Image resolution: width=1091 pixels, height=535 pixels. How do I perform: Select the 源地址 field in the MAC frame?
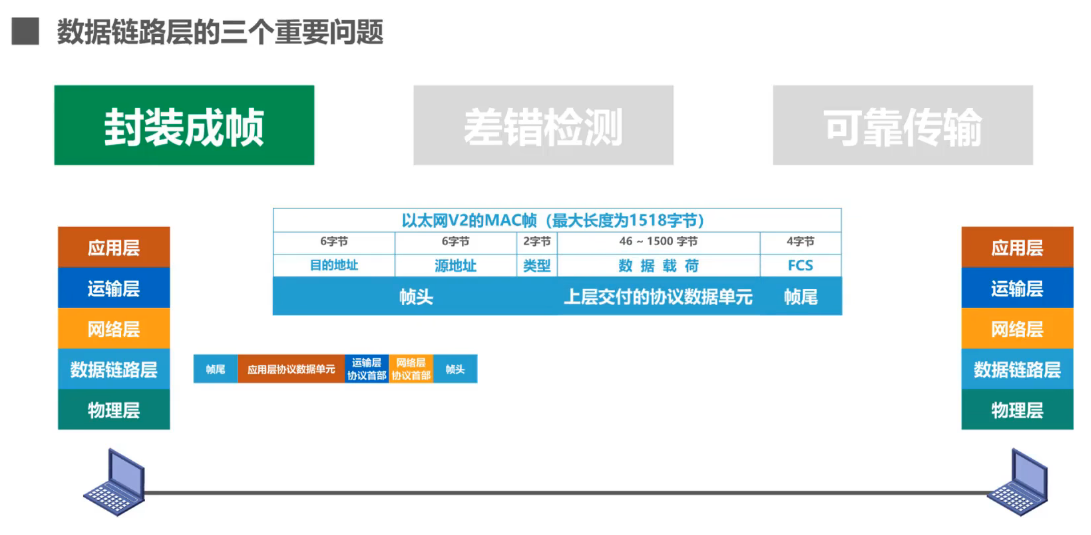pos(456,266)
